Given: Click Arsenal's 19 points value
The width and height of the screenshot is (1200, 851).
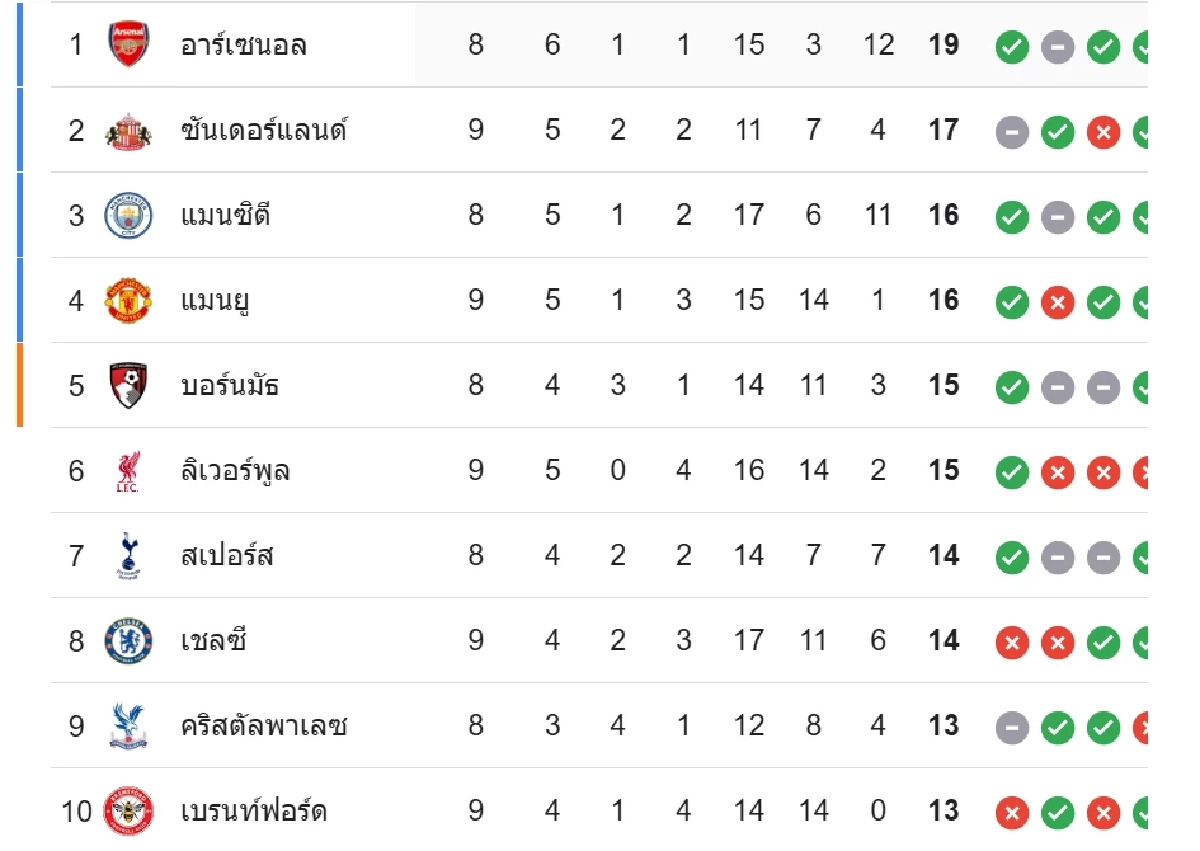Looking at the screenshot, I should click(x=943, y=45).
